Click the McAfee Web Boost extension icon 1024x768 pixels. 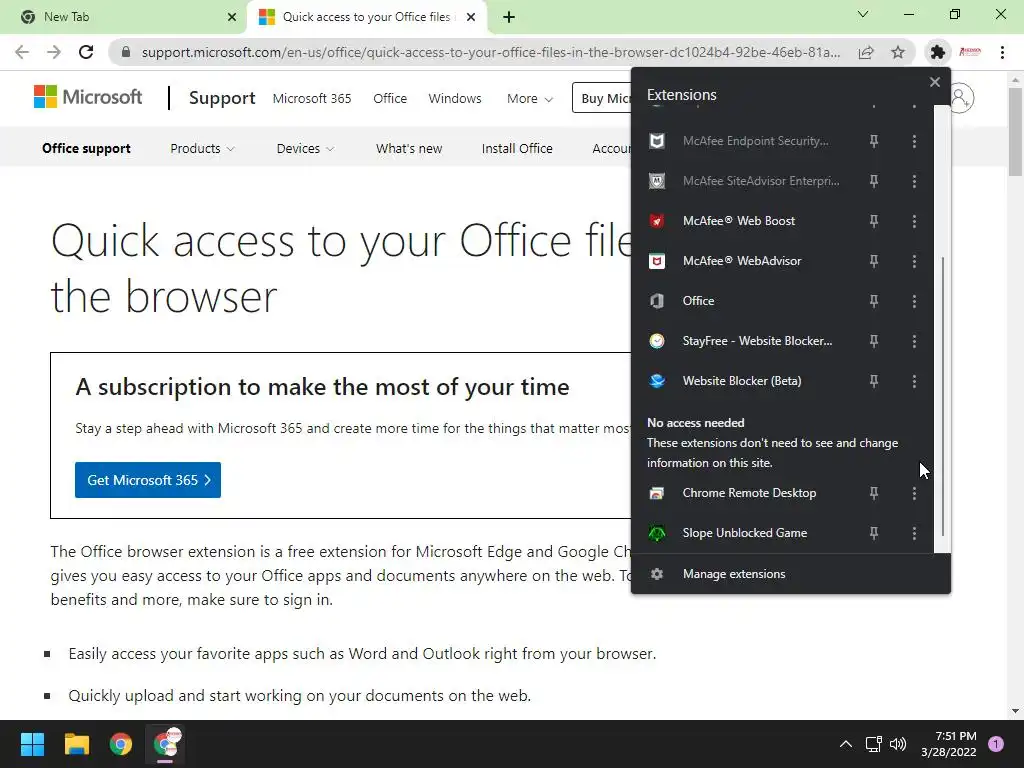[657, 221]
